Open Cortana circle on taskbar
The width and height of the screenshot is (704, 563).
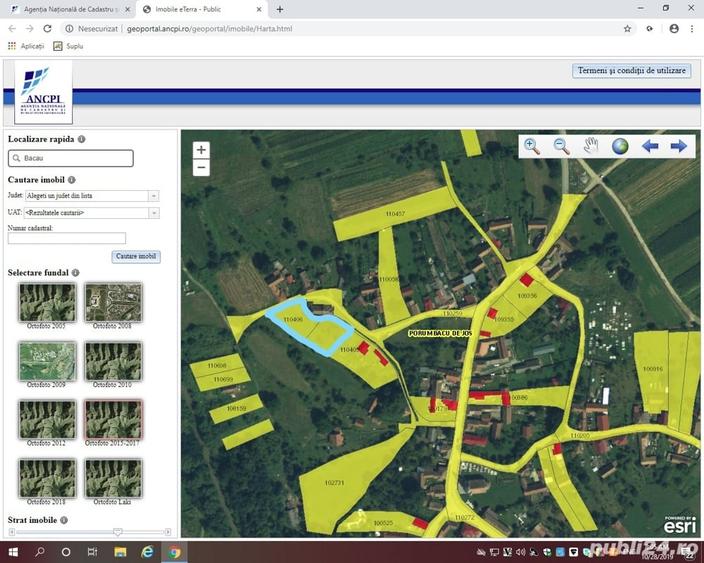tap(66, 552)
